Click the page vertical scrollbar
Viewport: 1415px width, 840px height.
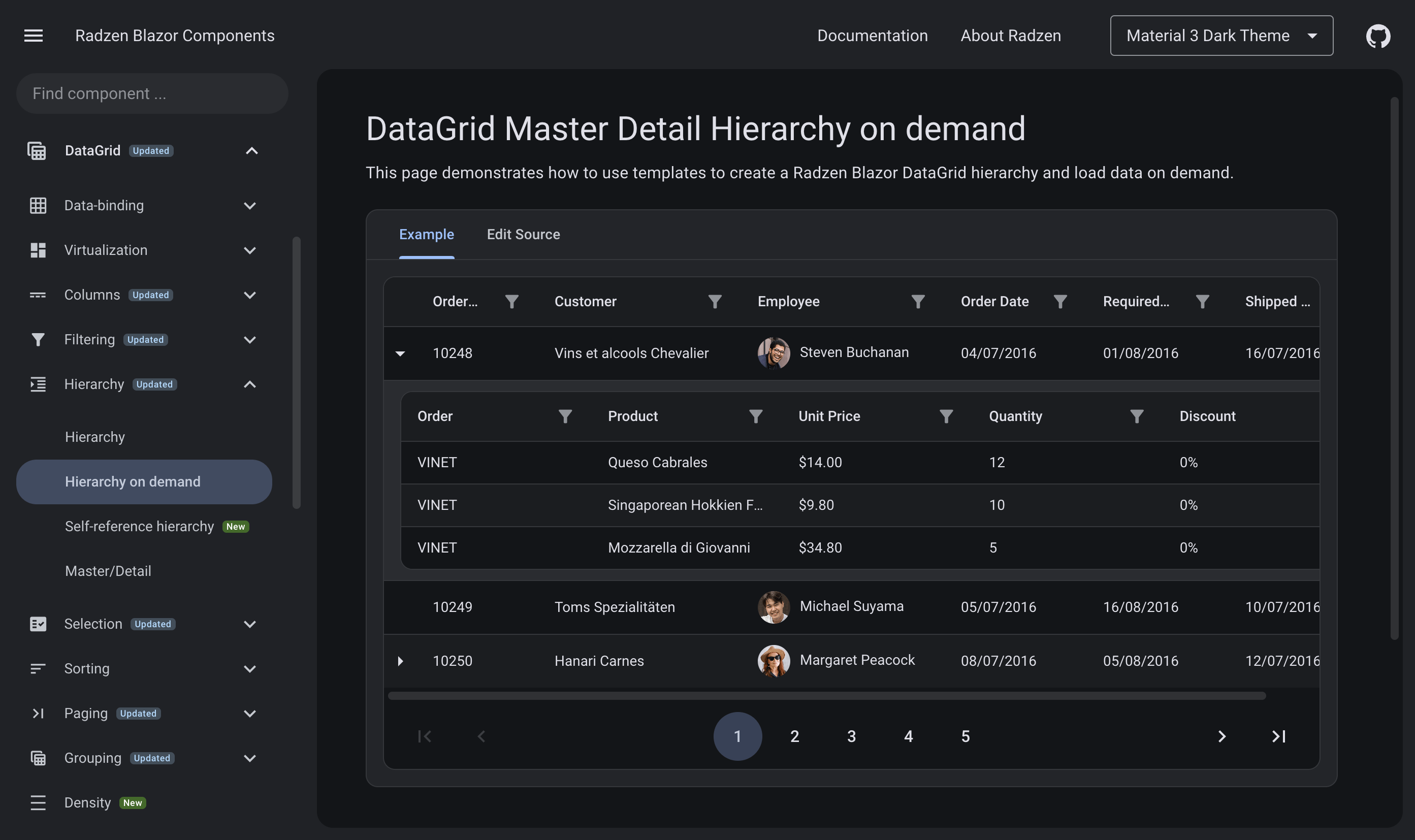point(1394,368)
